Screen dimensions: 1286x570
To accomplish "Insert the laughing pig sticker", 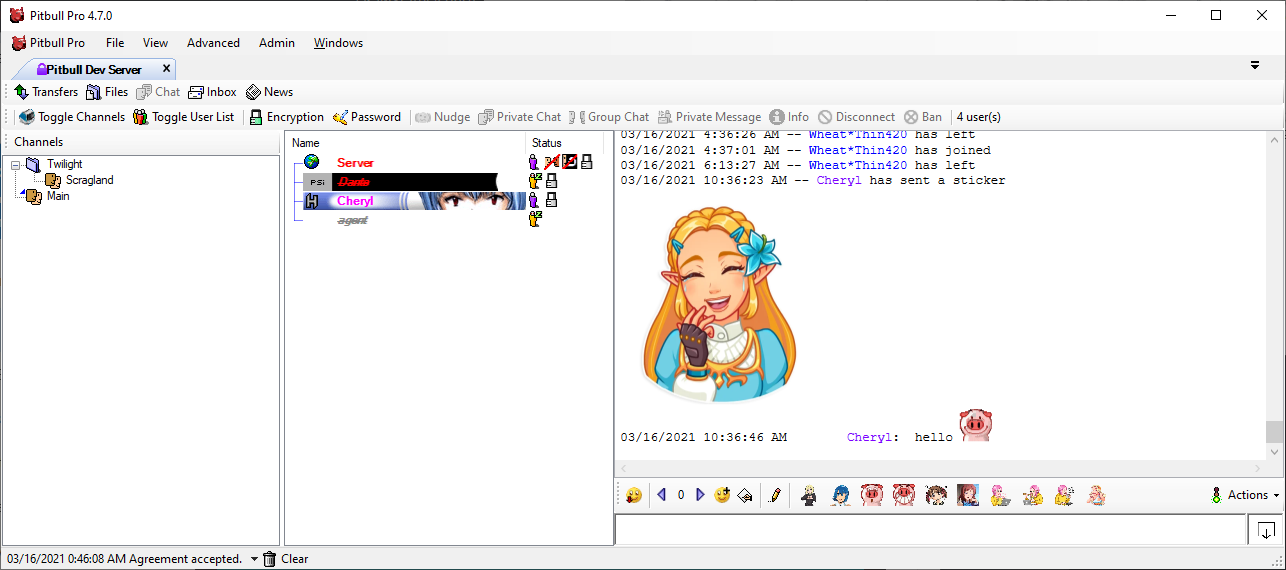I will [x=904, y=495].
